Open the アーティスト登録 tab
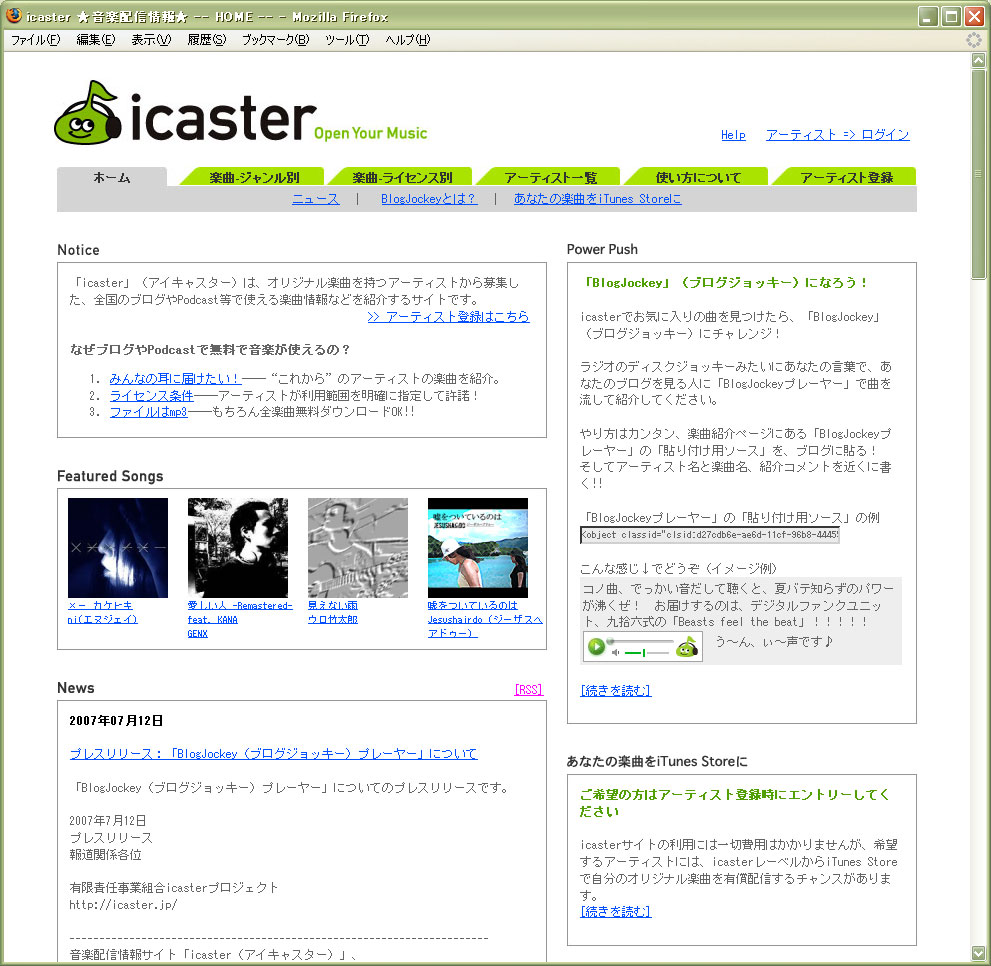This screenshot has width=991, height=966. (846, 177)
